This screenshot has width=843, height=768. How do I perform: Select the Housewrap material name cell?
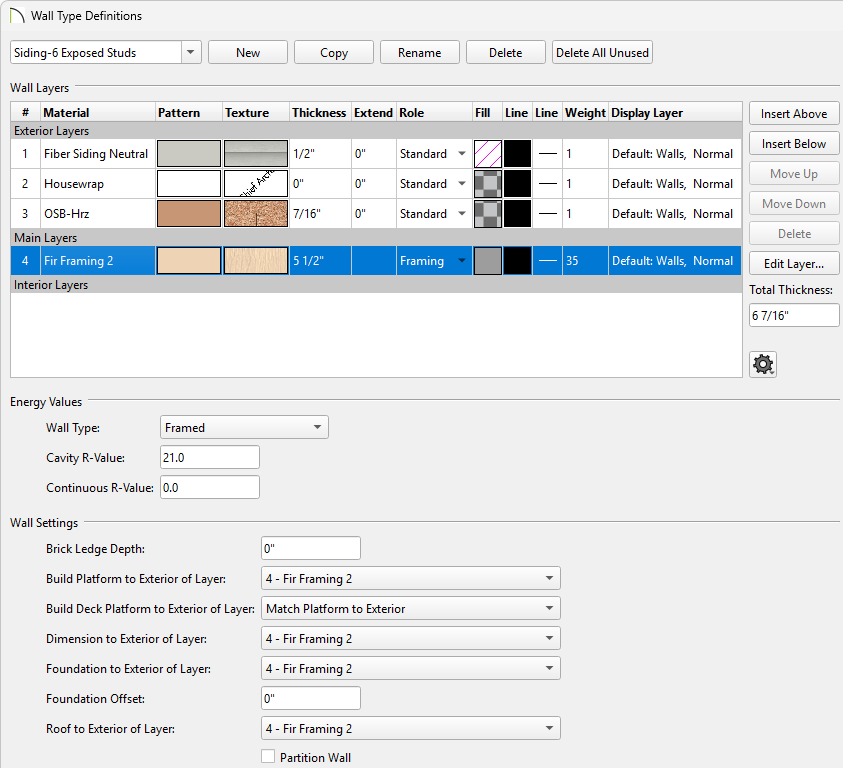98,184
